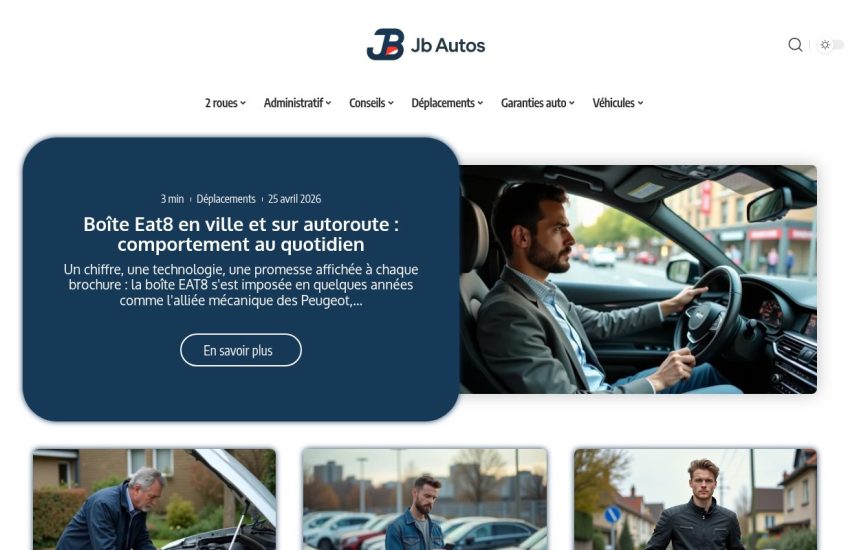Open the driver in car featured image
The image size is (850, 550).
pyautogui.click(x=638, y=279)
